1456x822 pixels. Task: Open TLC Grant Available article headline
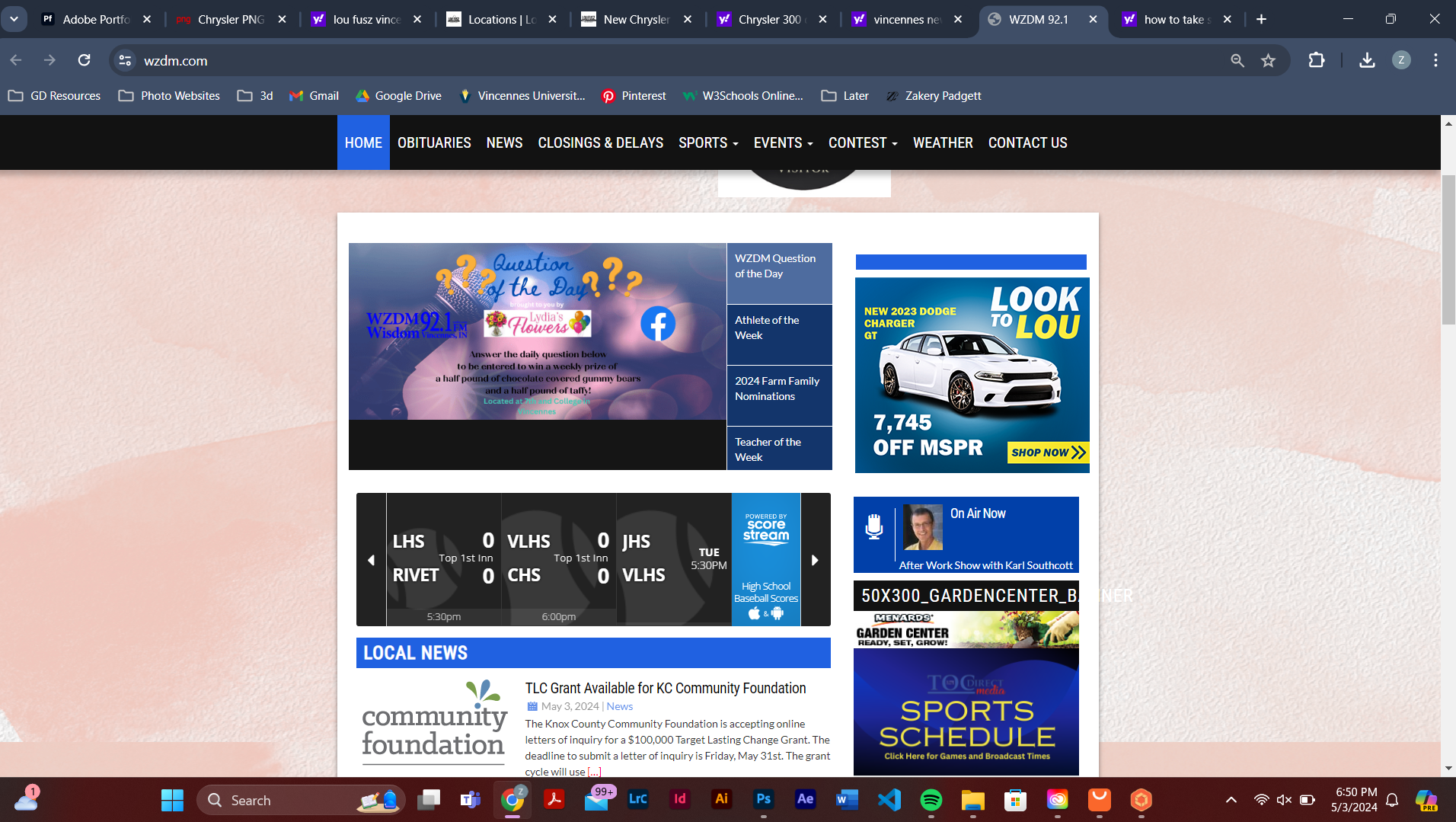[665, 688]
